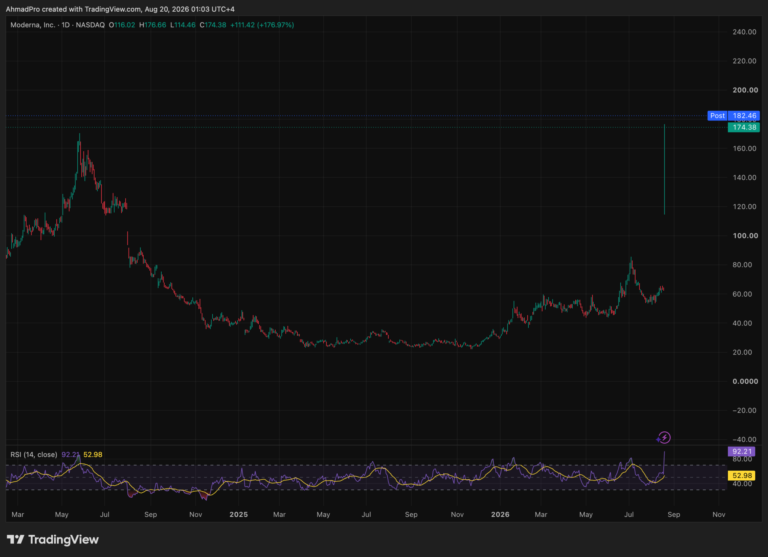
Task: Click the close value C174.38
Action: 213,25
